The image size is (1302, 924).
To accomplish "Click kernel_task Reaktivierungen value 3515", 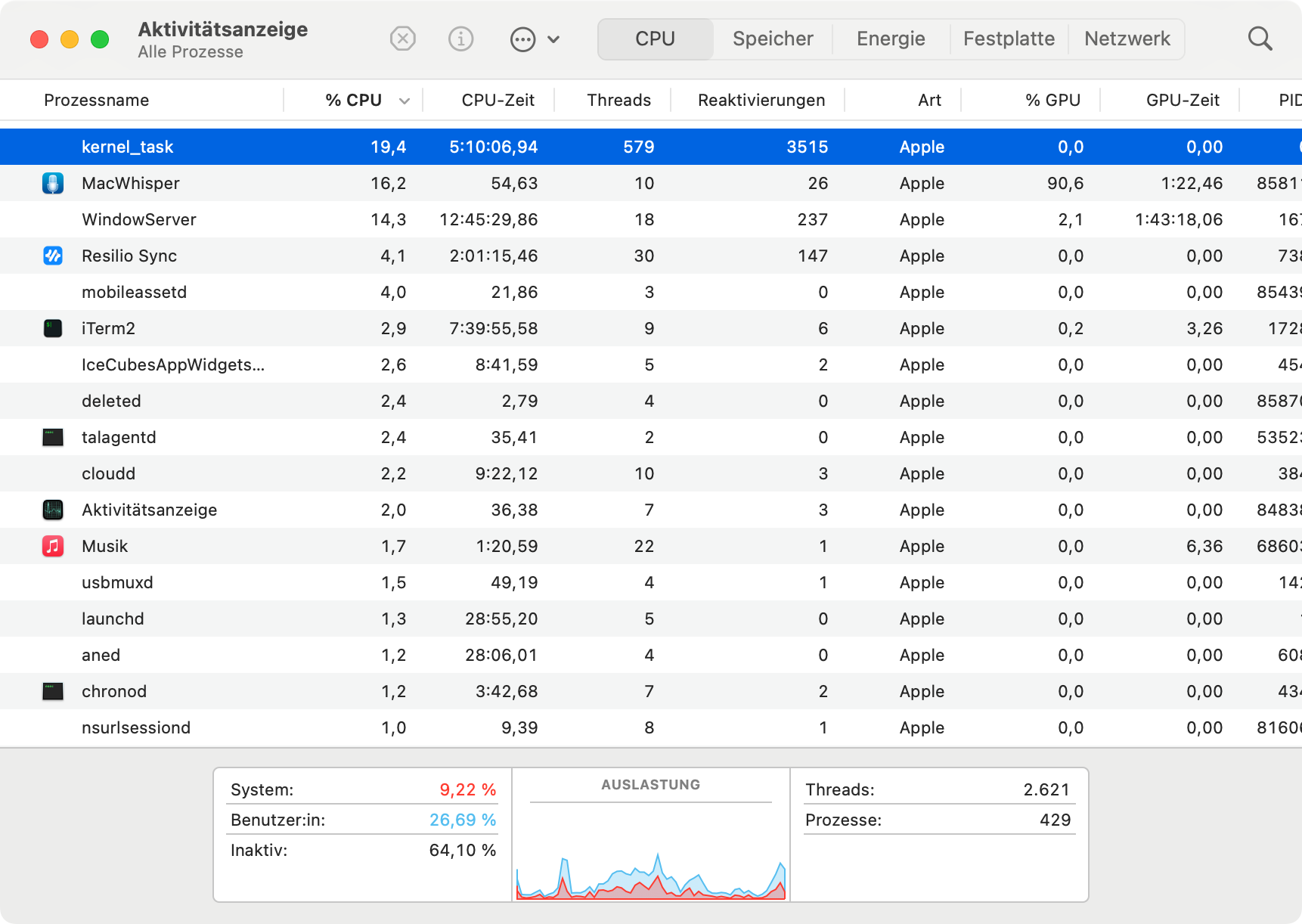I will click(x=807, y=147).
